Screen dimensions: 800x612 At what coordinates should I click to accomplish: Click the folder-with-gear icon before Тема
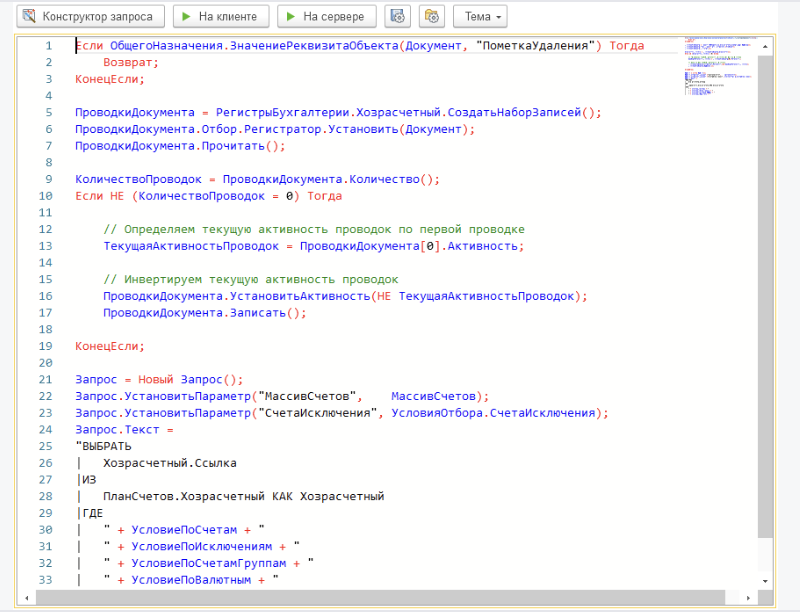click(432, 17)
